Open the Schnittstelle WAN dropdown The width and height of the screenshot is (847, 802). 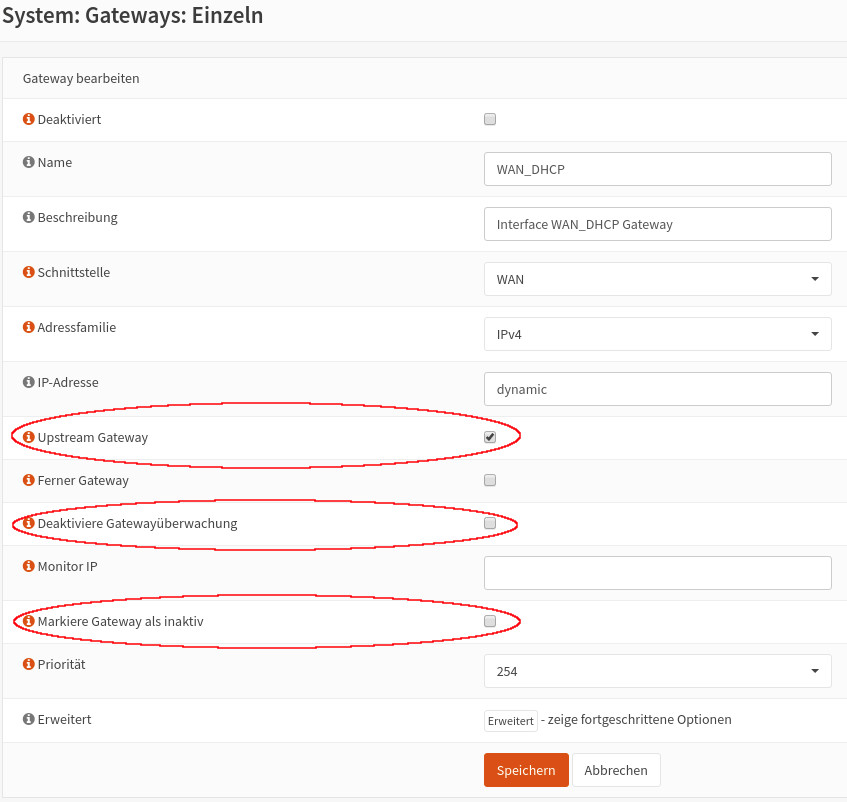[x=657, y=279]
